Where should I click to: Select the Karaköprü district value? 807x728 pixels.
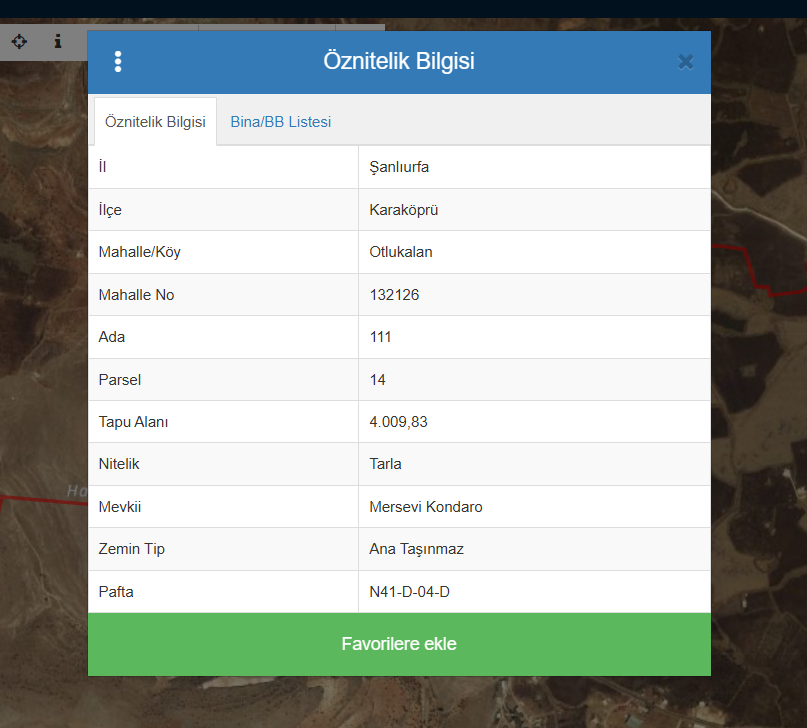pyautogui.click(x=404, y=210)
